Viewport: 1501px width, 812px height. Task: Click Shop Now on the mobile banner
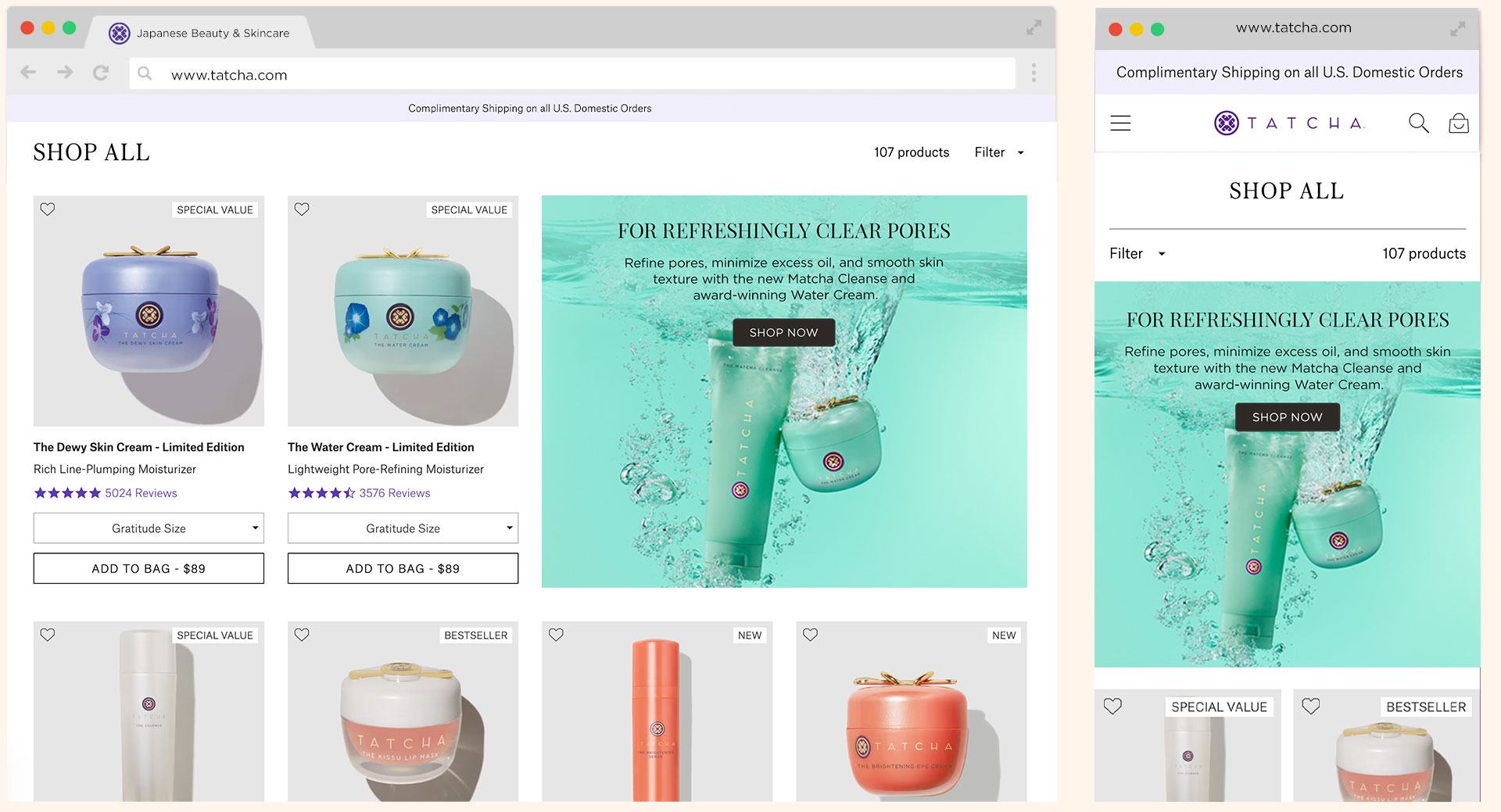(x=1288, y=417)
